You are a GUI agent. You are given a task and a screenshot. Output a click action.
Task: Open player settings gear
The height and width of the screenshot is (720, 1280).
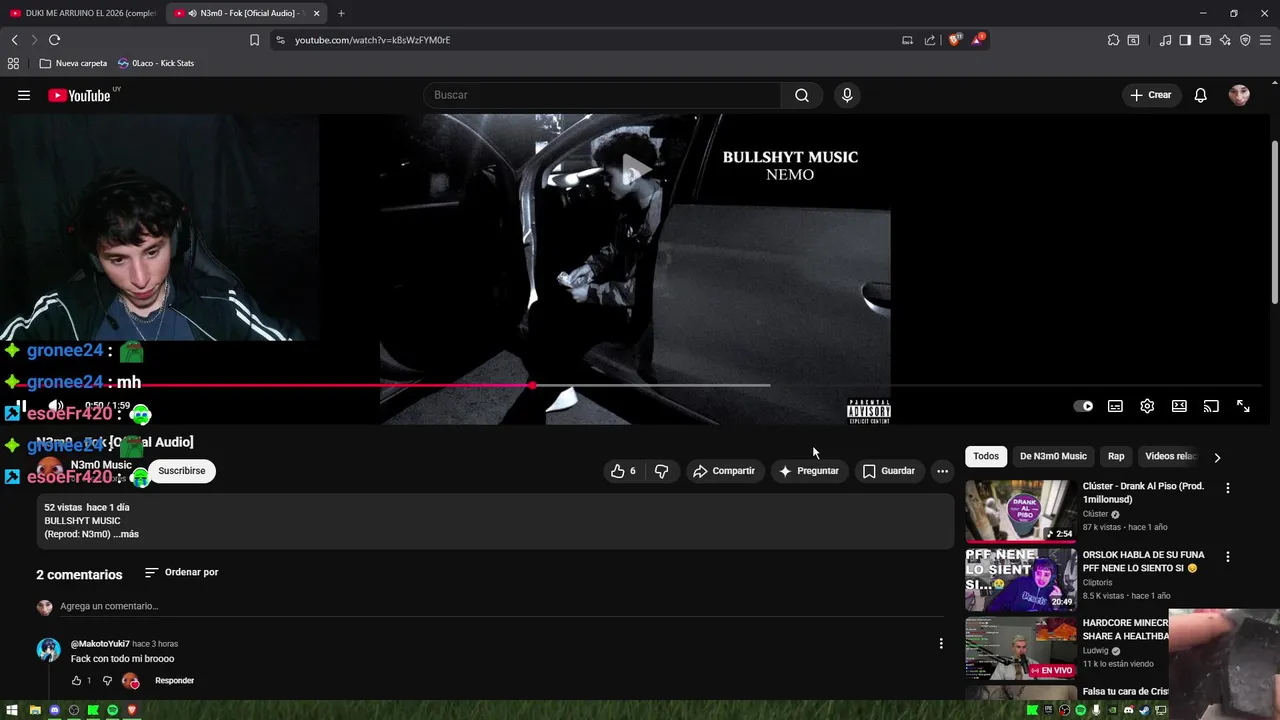1147,406
